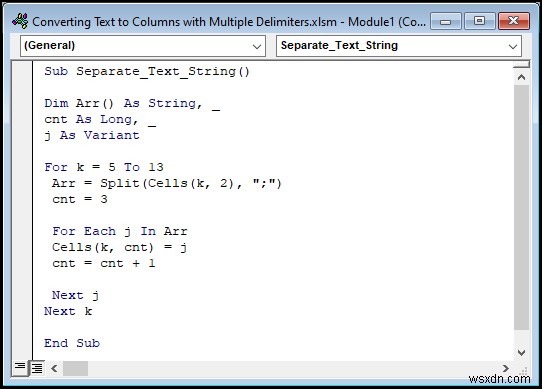Close the Module1 code window
This screenshot has height=389, width=542.
click(x=514, y=21)
